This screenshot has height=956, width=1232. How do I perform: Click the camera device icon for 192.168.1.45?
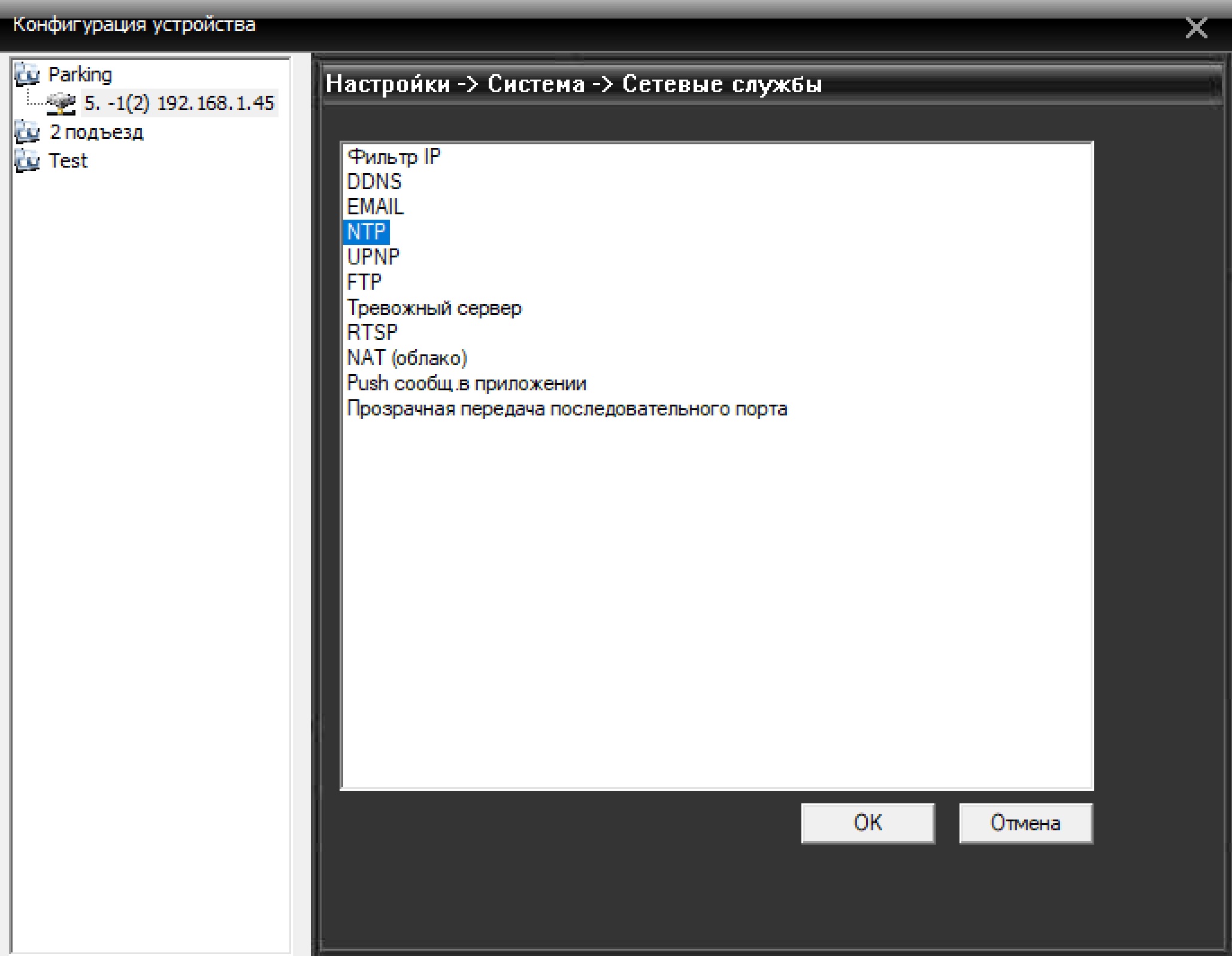click(61, 104)
